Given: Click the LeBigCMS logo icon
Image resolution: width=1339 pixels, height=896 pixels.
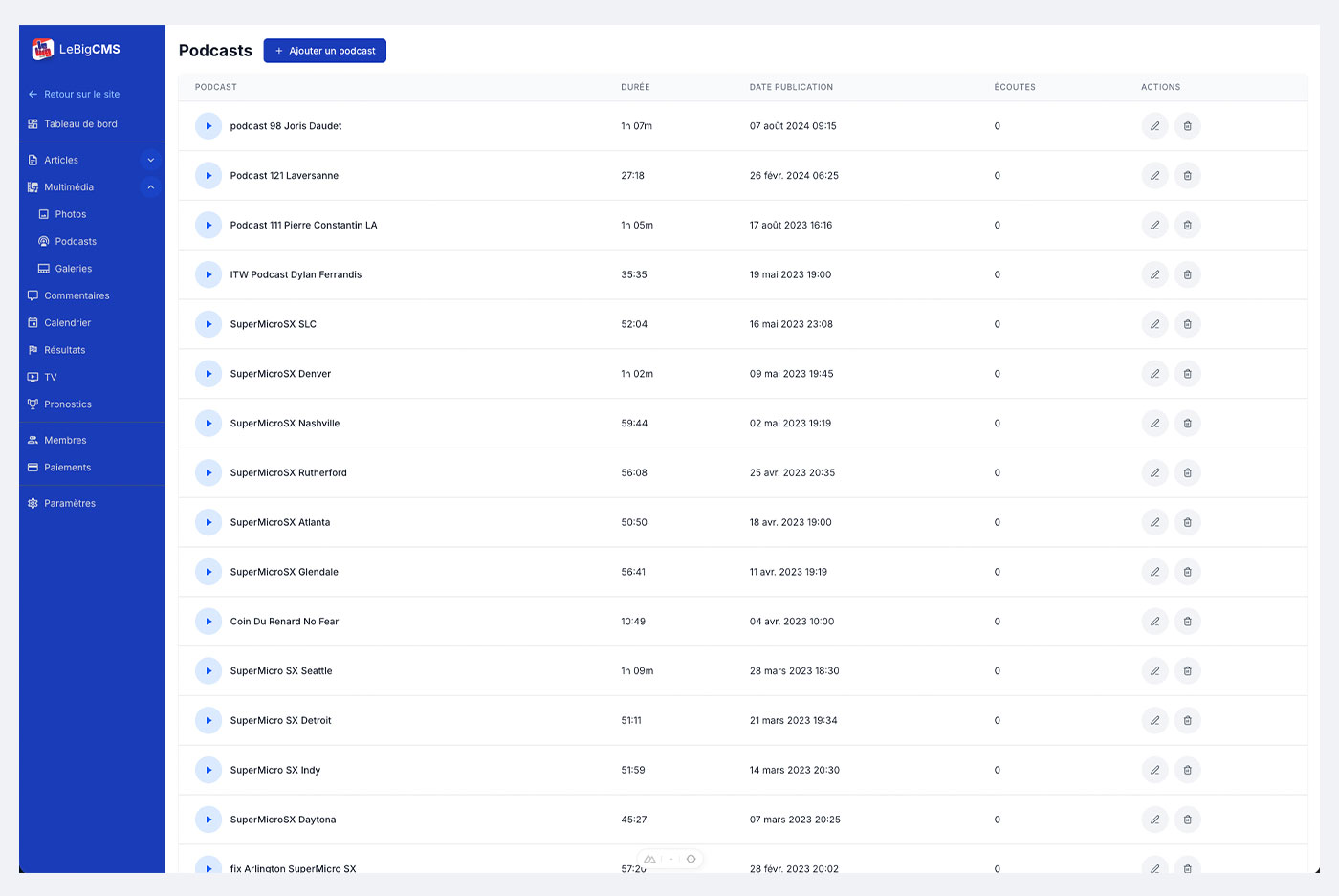Looking at the screenshot, I should tap(42, 49).
